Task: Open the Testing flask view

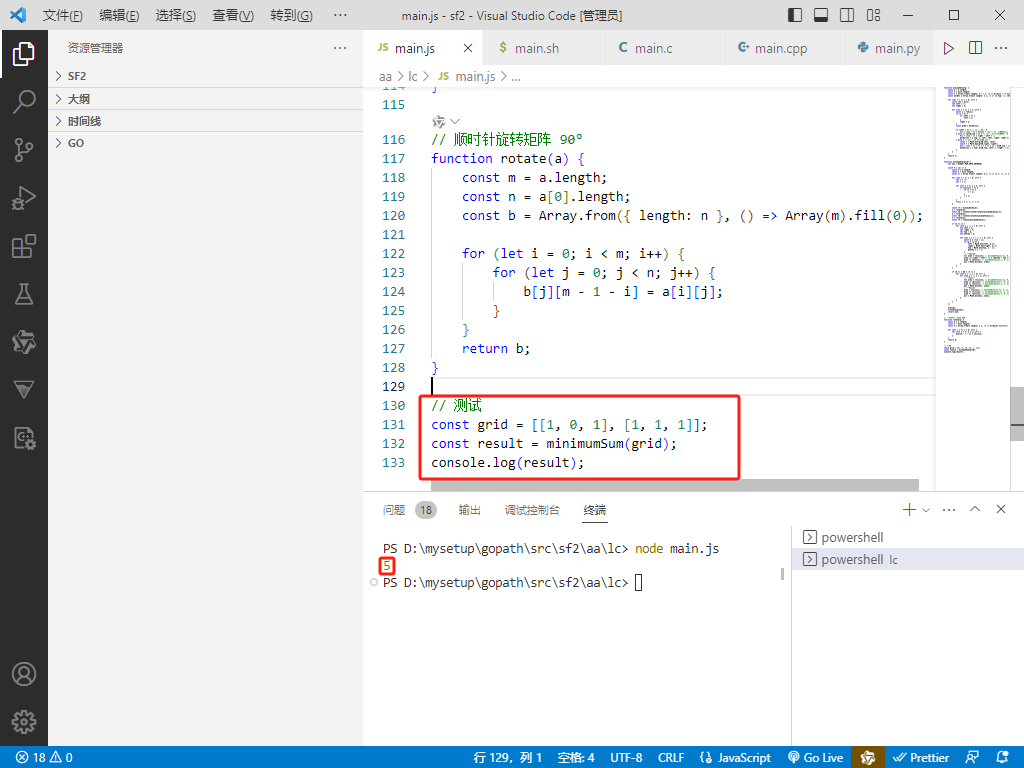Action: 24,294
